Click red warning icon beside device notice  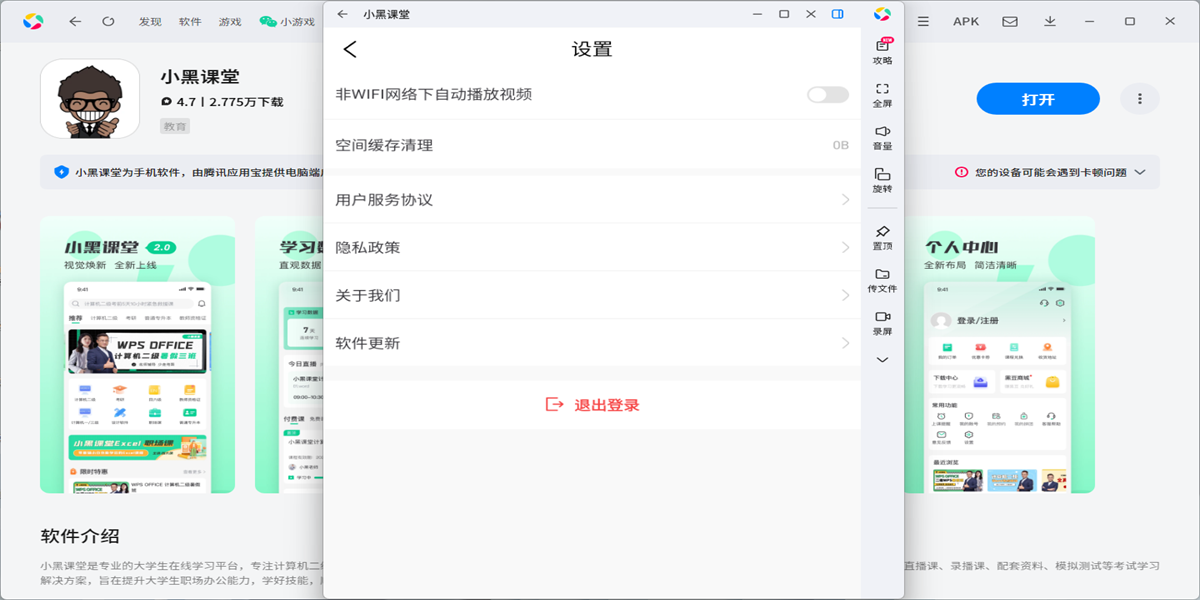pyautogui.click(x=962, y=172)
